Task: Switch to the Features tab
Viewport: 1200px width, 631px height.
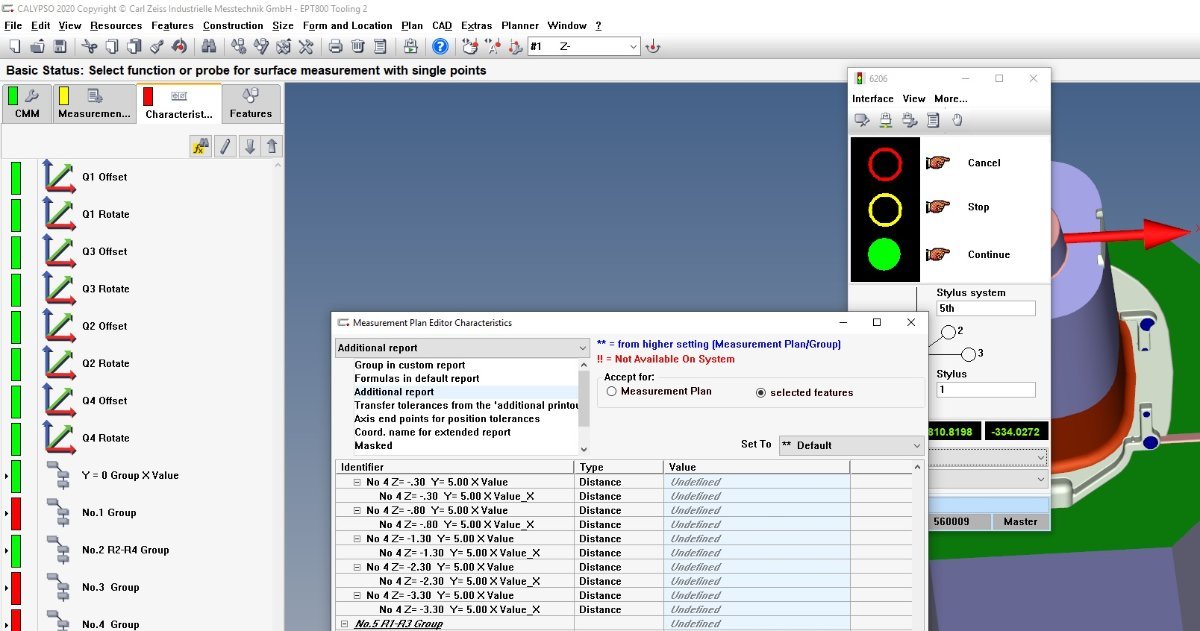Action: 251,104
